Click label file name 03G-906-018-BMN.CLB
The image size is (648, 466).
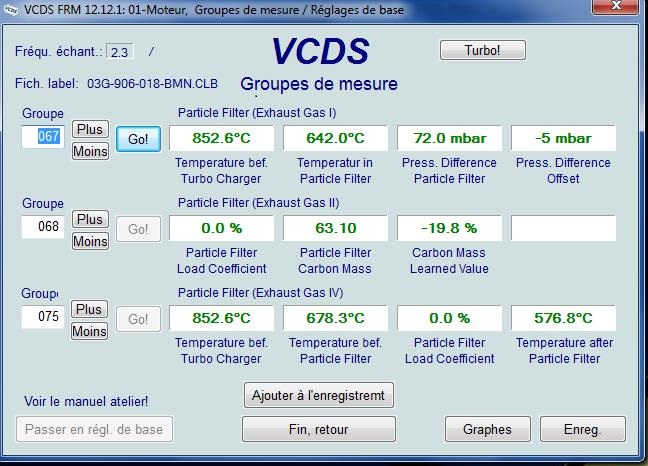point(152,84)
